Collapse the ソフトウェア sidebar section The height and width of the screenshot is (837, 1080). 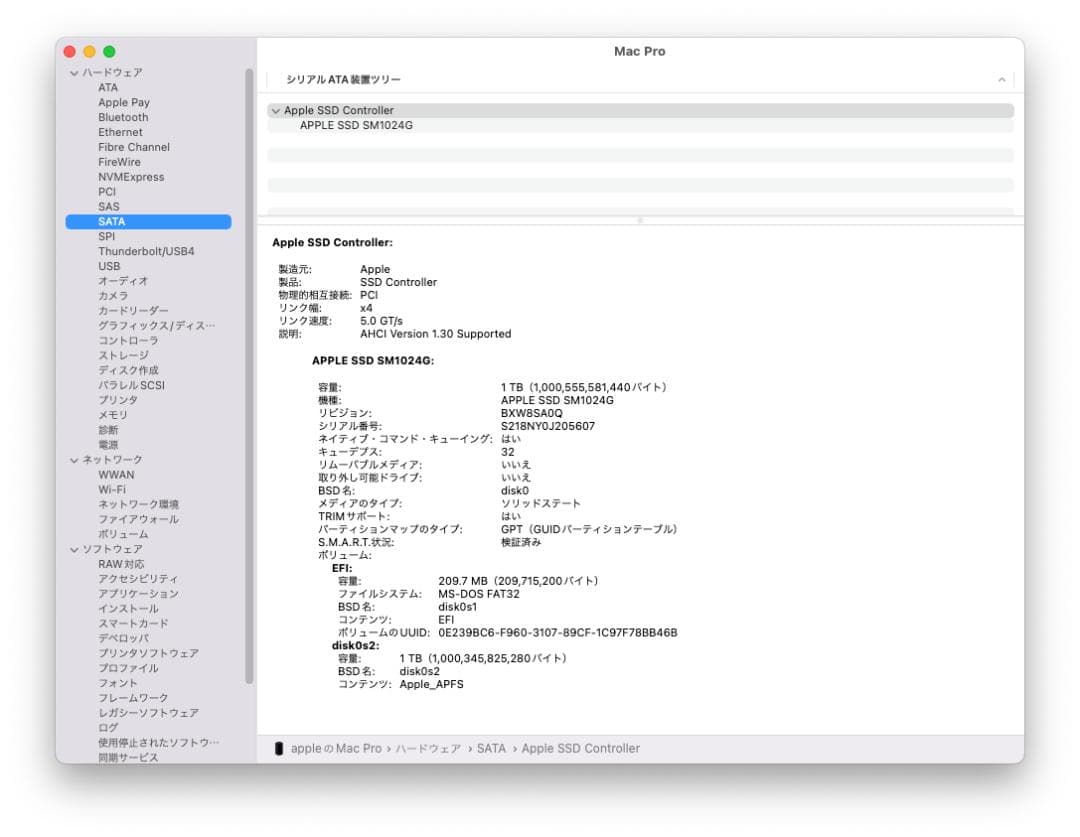[x=74, y=548]
